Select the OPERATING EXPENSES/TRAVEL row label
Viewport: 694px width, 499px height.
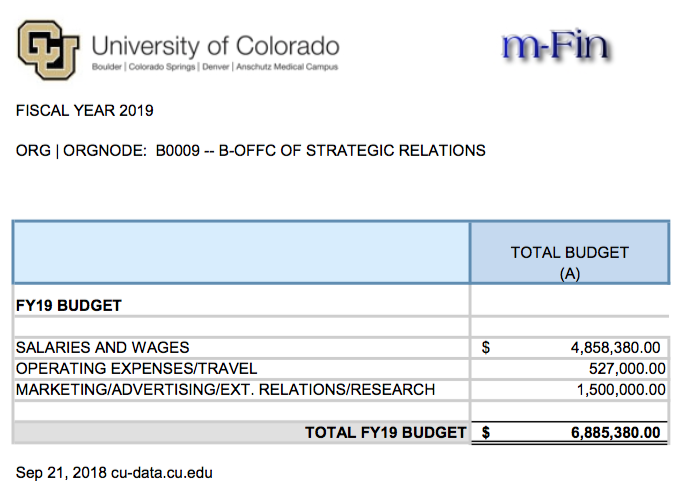pyautogui.click(x=136, y=368)
